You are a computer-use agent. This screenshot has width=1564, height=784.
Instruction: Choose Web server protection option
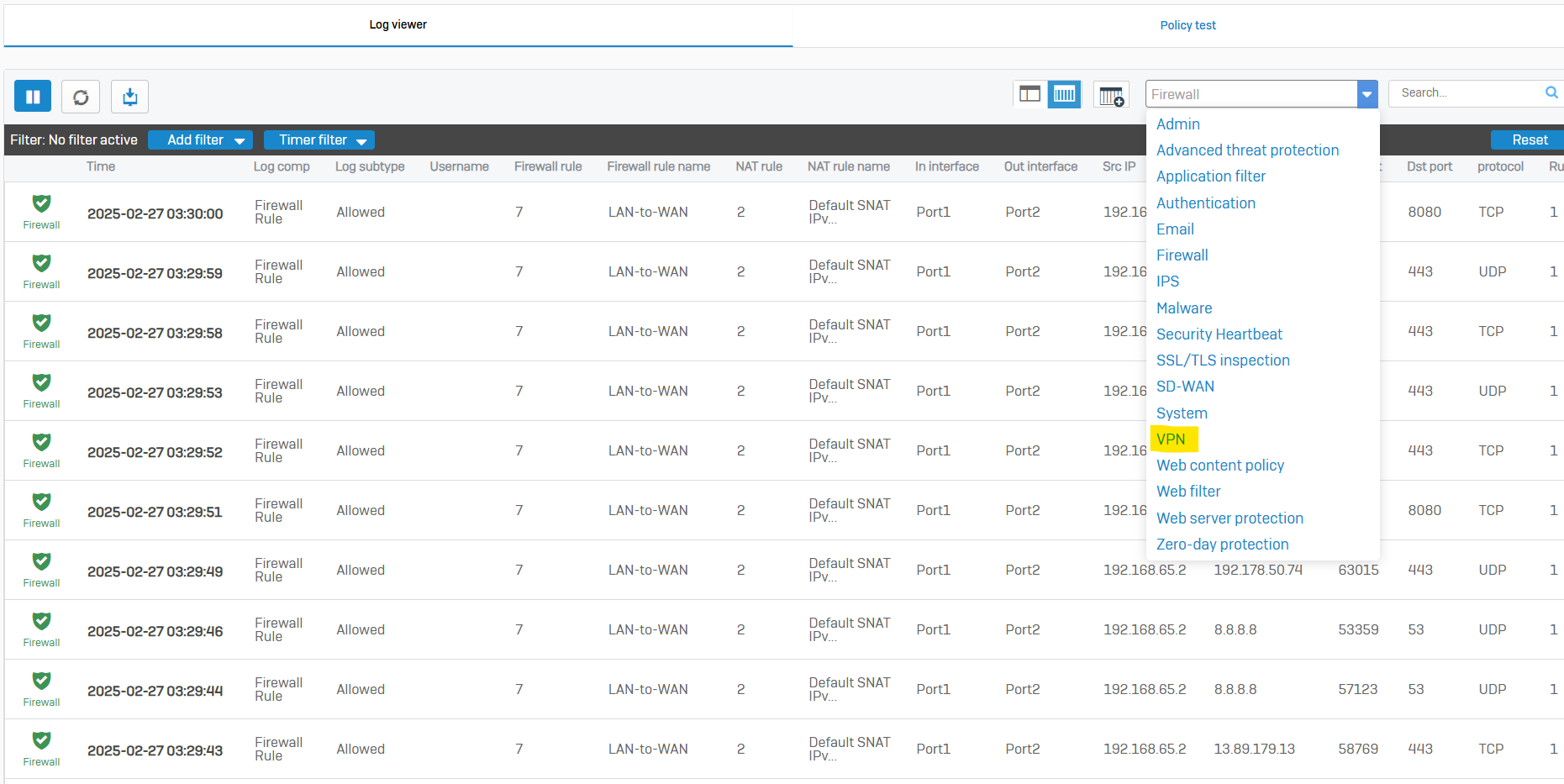(x=1230, y=518)
